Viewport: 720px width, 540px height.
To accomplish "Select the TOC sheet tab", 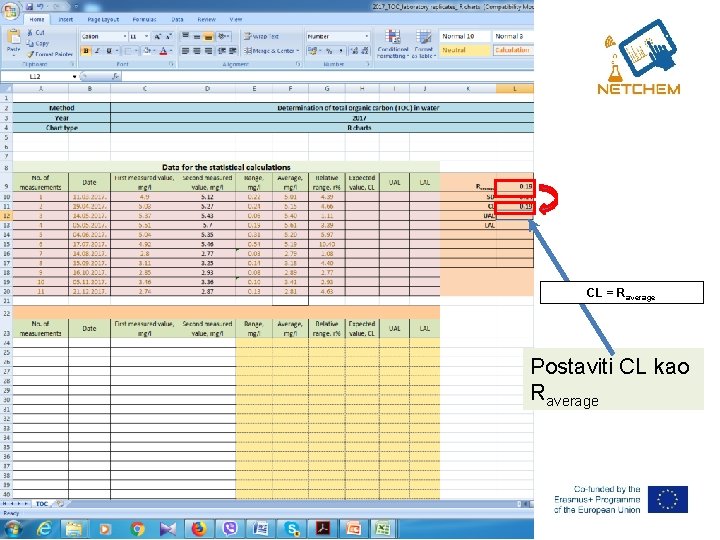I will tap(42, 504).
